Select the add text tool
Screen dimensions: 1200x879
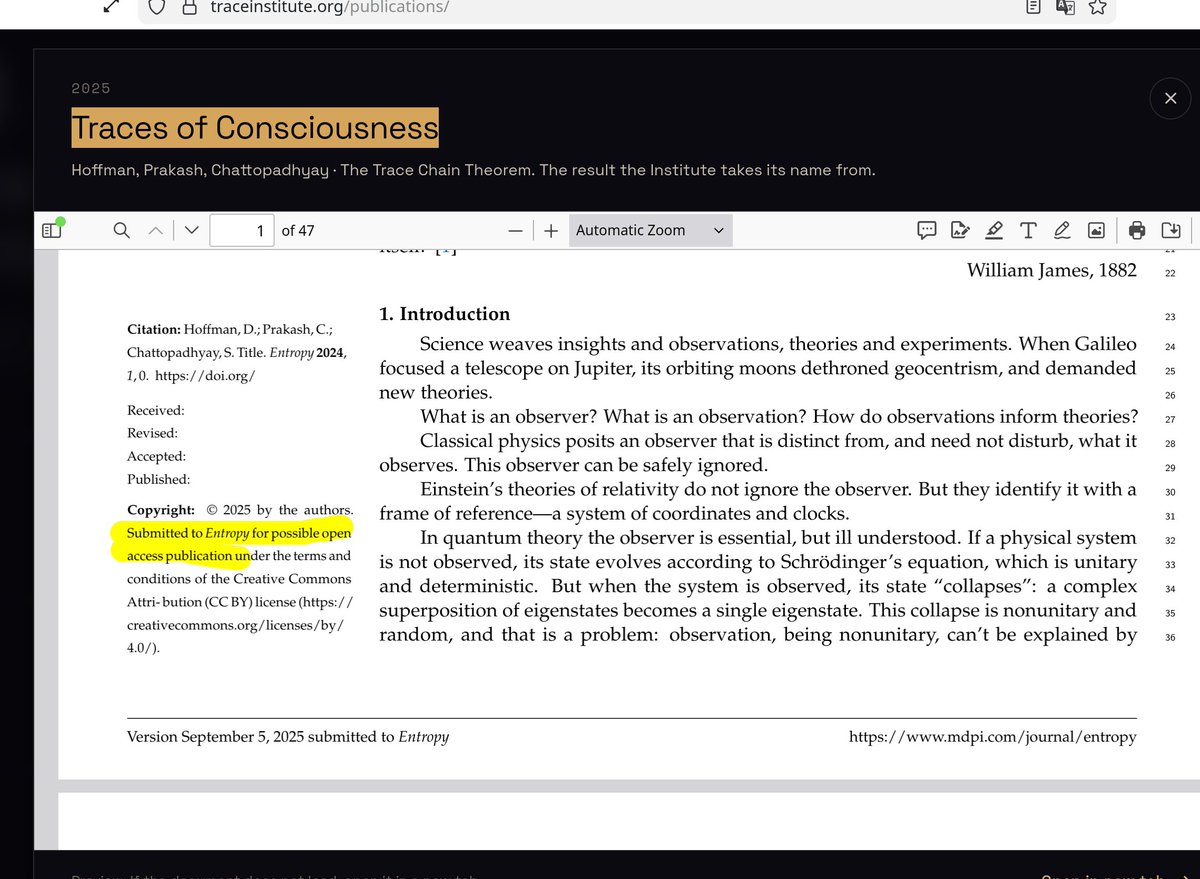[1028, 230]
